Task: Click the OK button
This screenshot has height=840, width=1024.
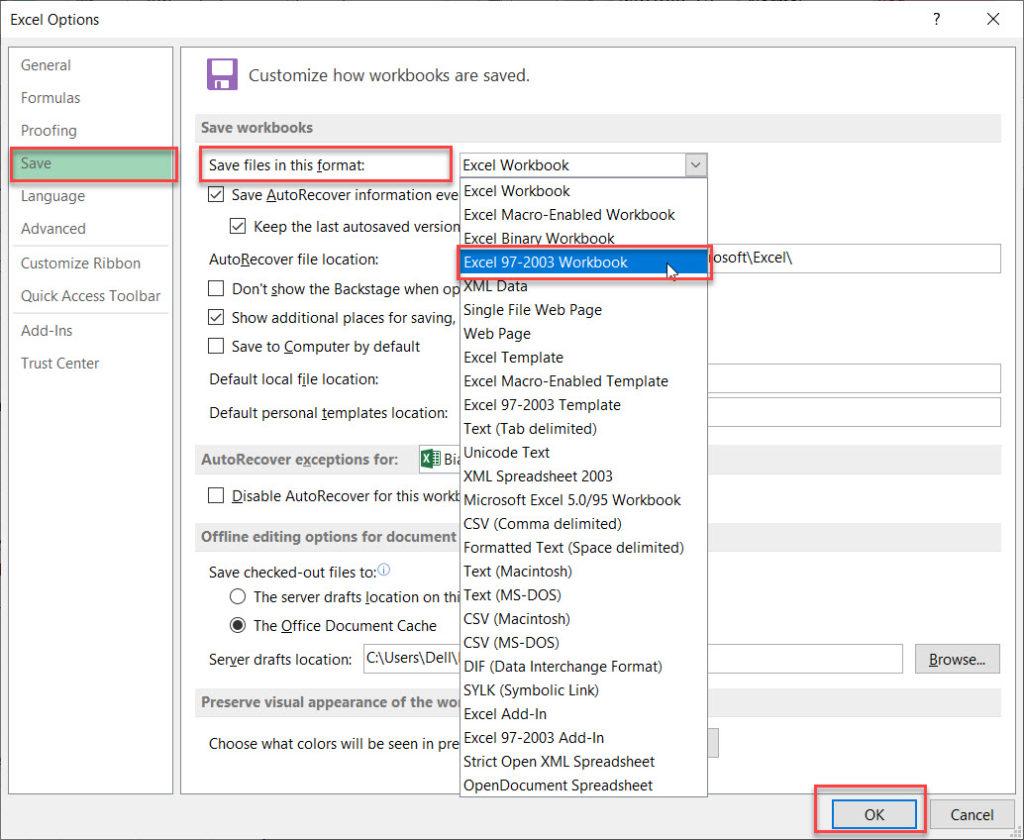Action: click(x=874, y=815)
